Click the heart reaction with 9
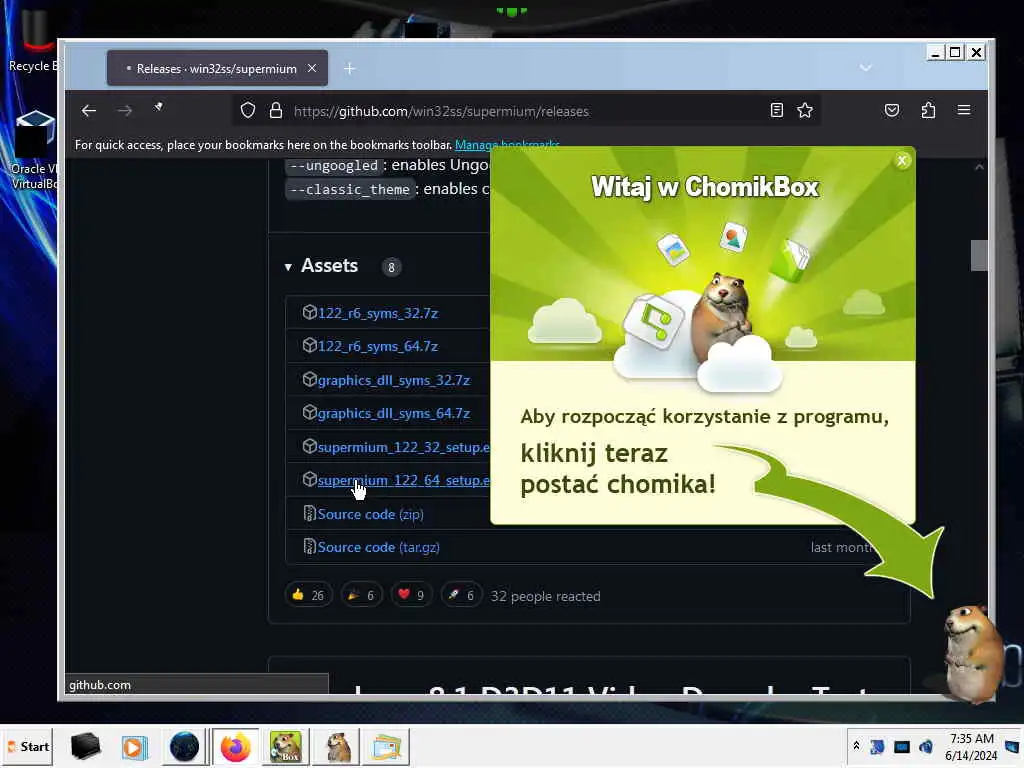Image resolution: width=1024 pixels, height=768 pixels. coord(411,595)
